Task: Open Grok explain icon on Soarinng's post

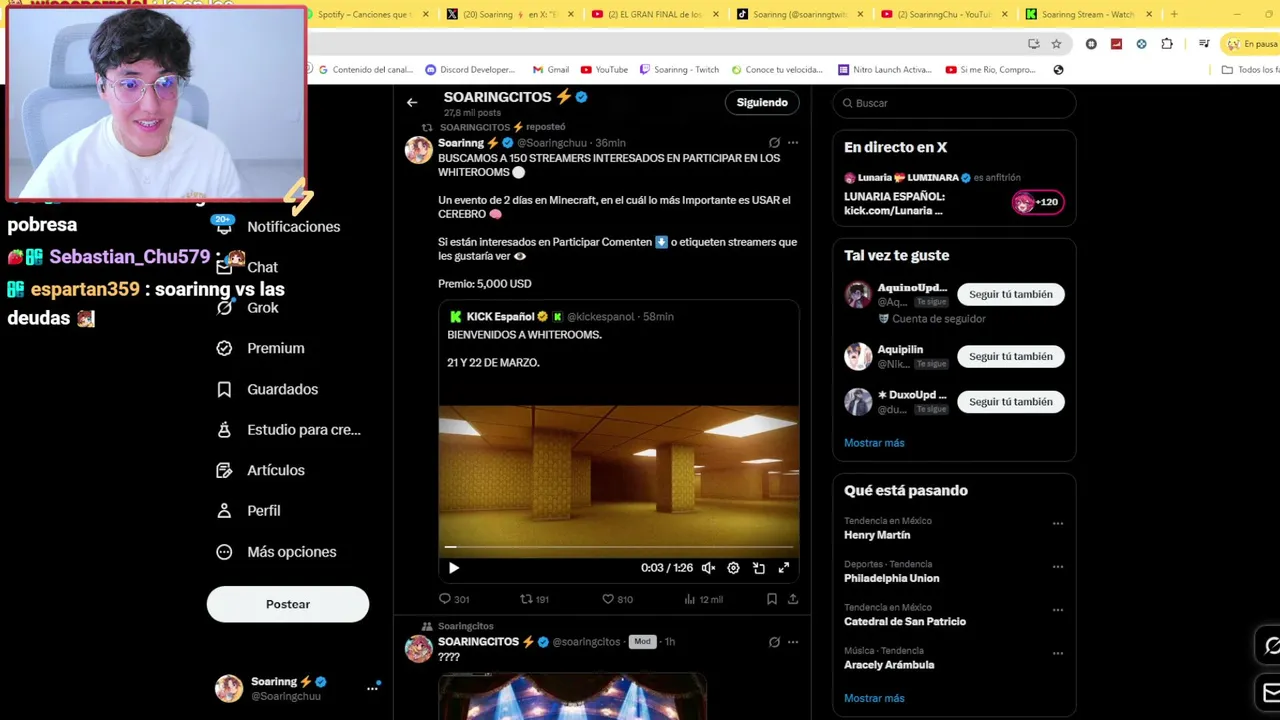Action: tap(774, 143)
